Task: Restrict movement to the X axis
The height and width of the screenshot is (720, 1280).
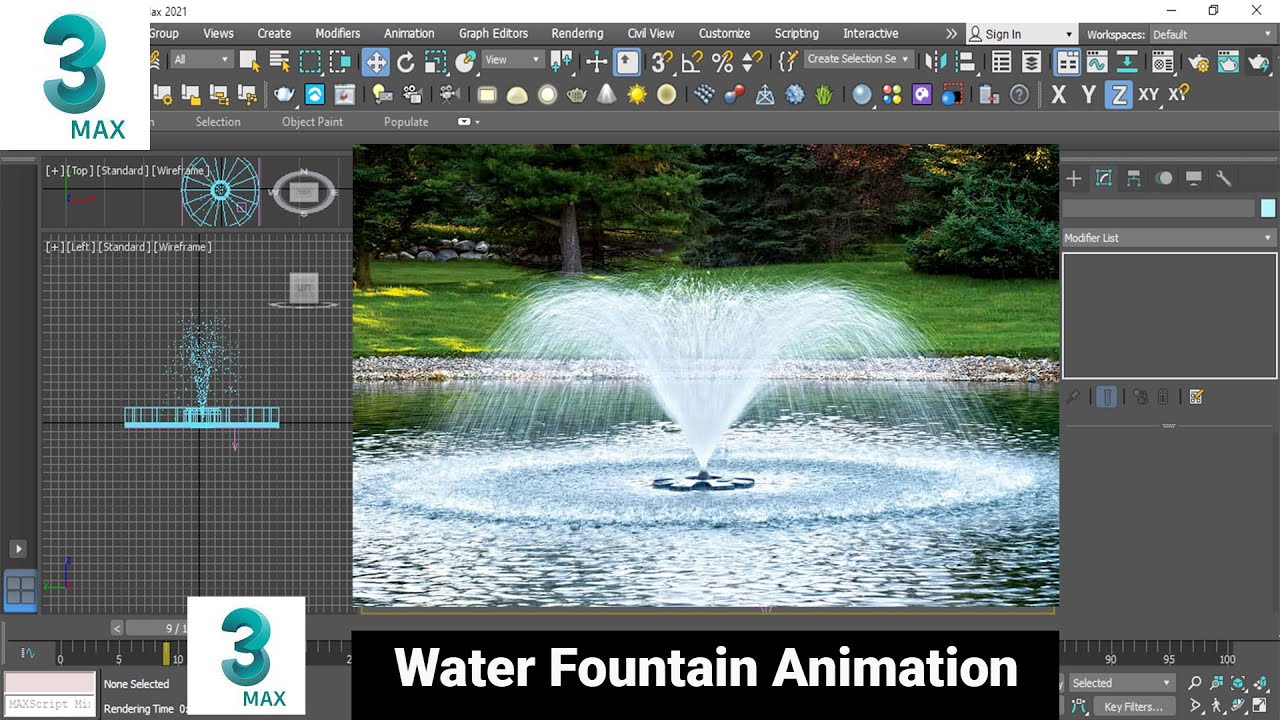Action: pyautogui.click(x=1059, y=95)
